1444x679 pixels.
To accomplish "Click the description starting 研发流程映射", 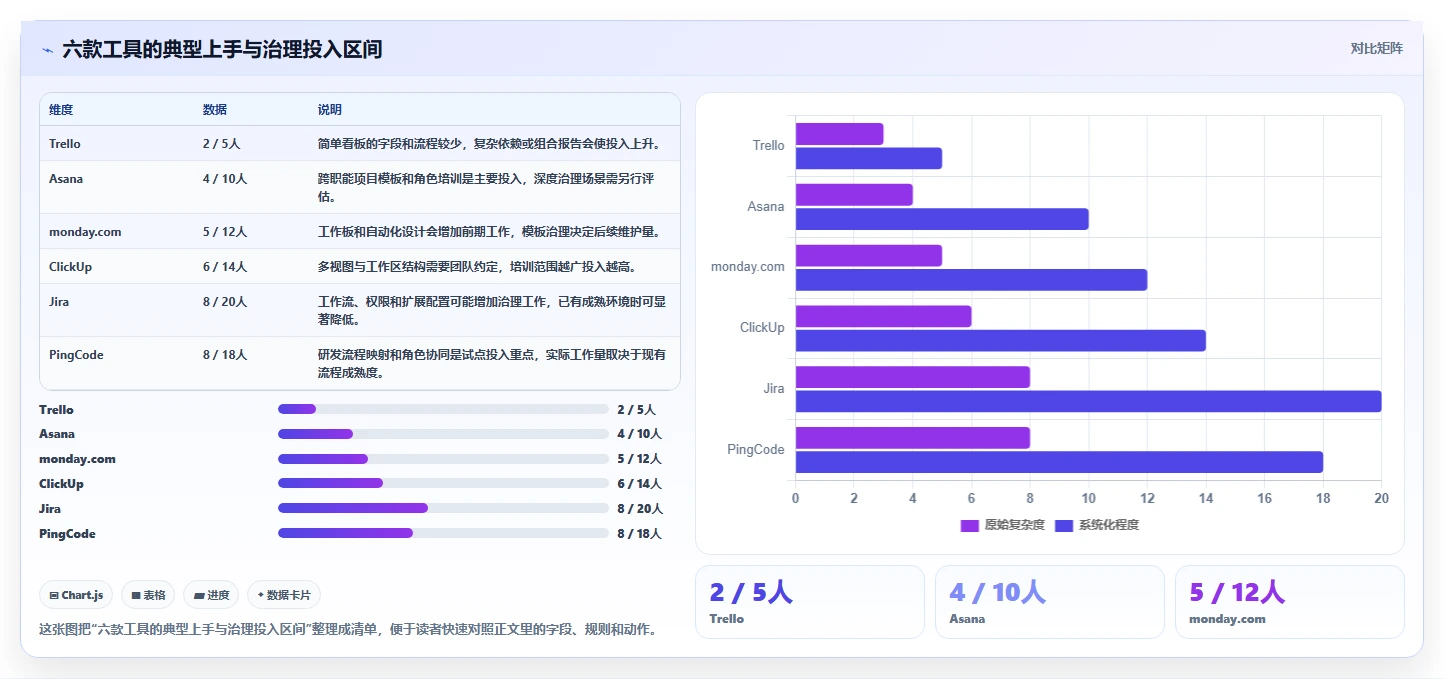I will tap(492, 364).
